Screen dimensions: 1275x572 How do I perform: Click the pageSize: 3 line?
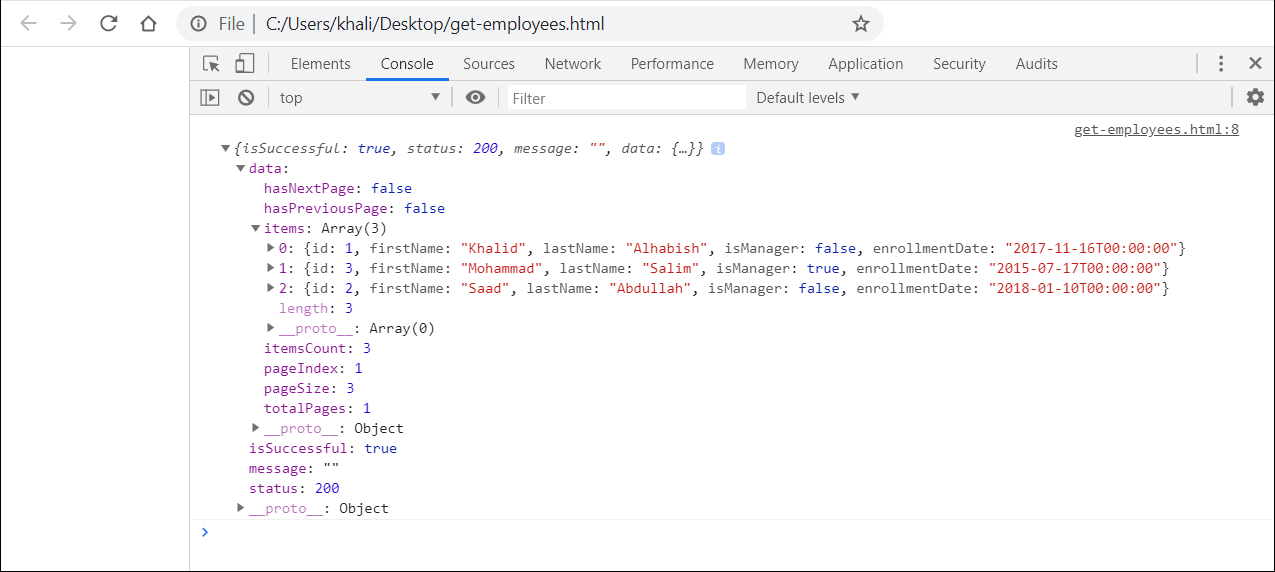pyautogui.click(x=309, y=388)
